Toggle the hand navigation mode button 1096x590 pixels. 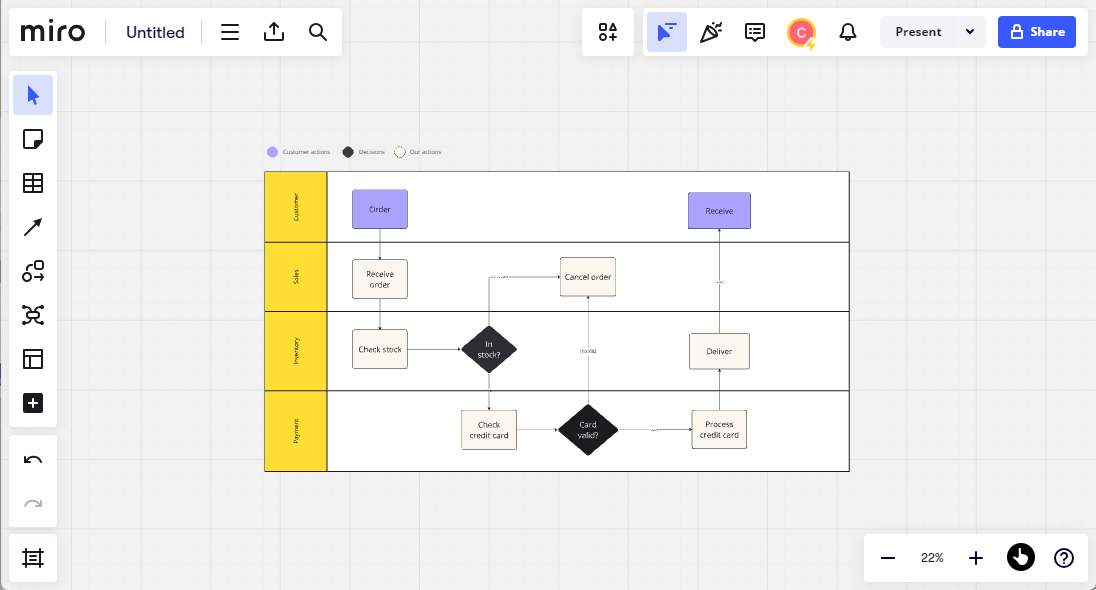point(1020,557)
